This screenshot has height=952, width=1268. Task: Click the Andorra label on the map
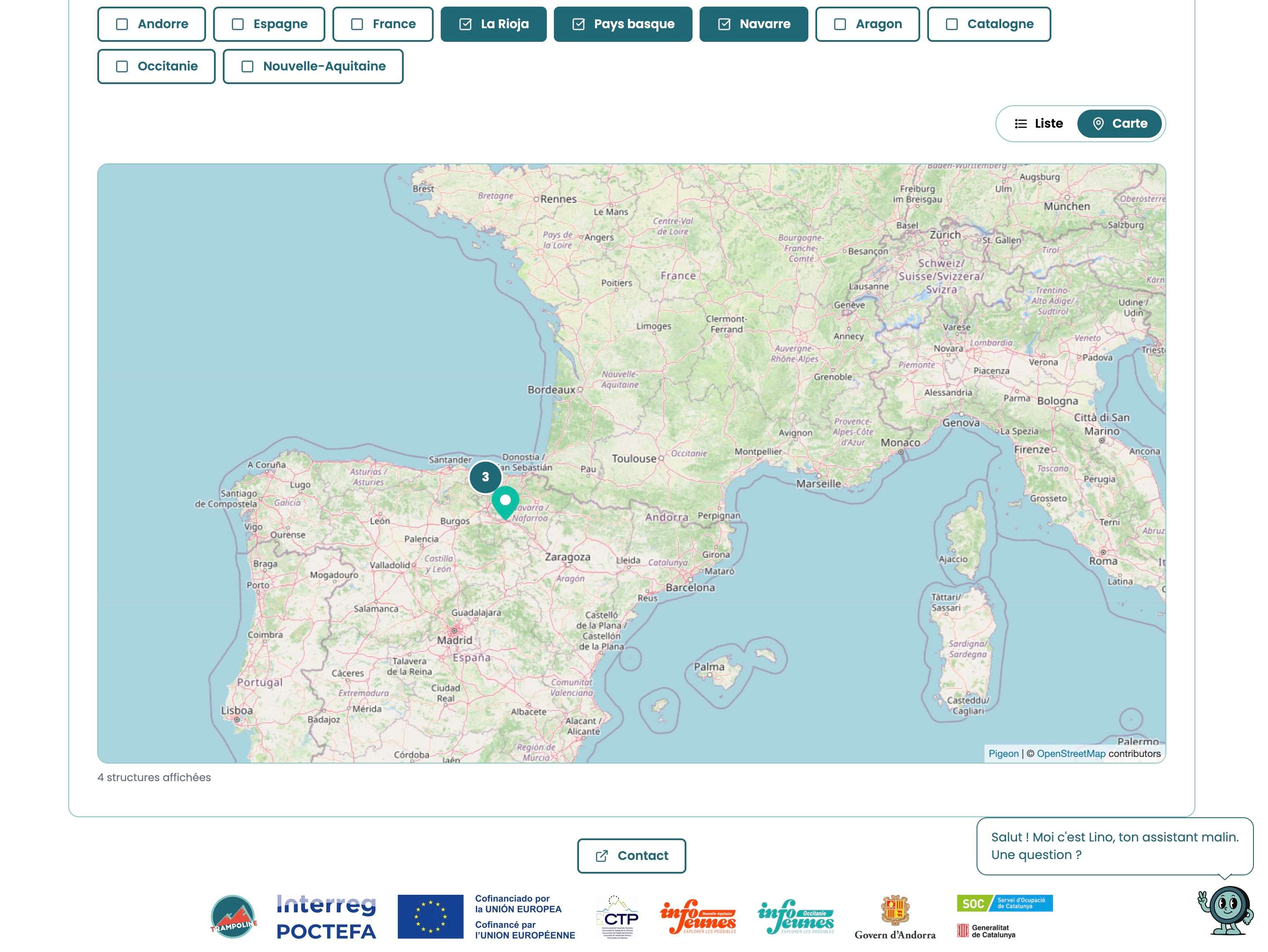tap(666, 517)
